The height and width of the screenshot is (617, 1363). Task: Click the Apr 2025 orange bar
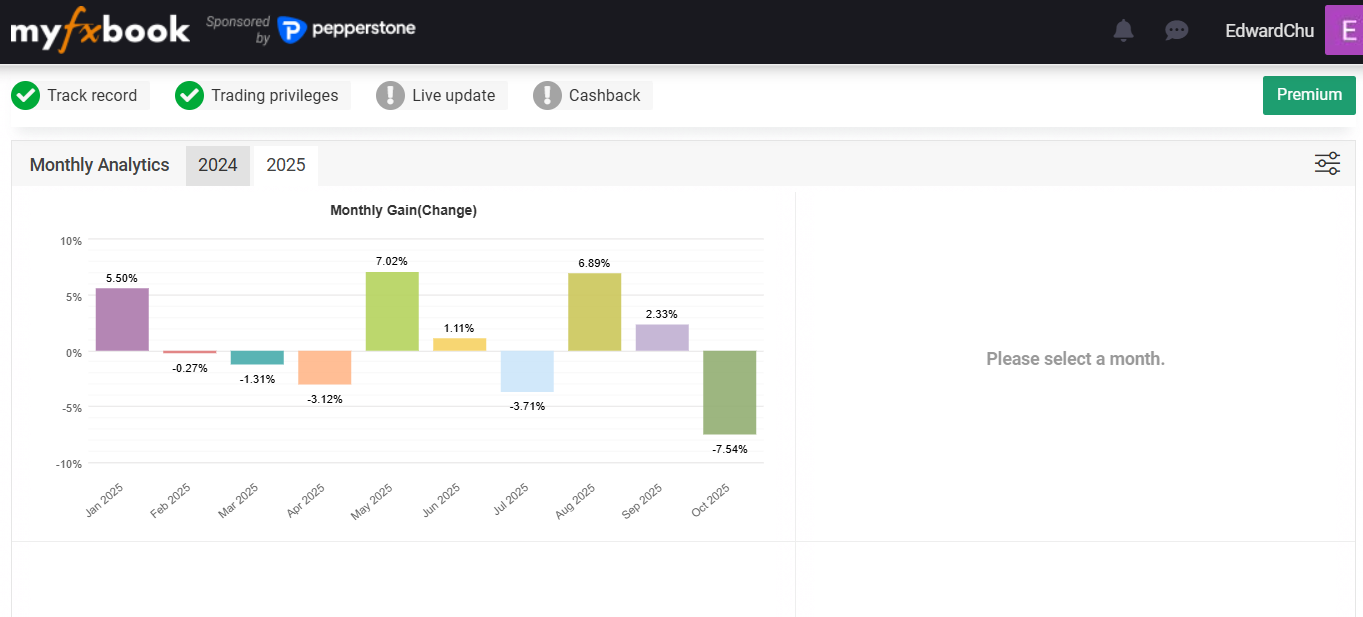[325, 368]
